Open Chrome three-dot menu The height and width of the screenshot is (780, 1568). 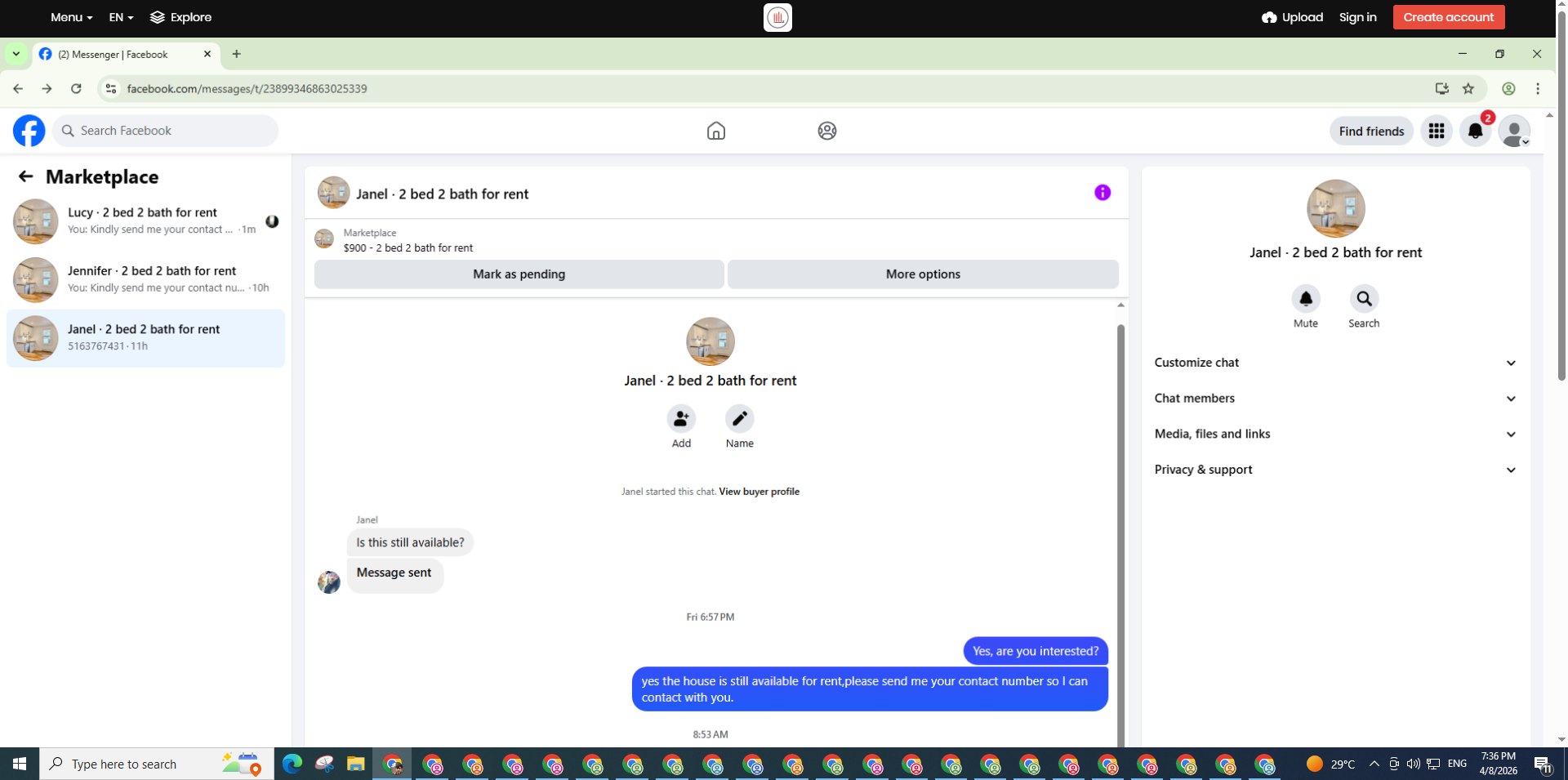coord(1538,88)
